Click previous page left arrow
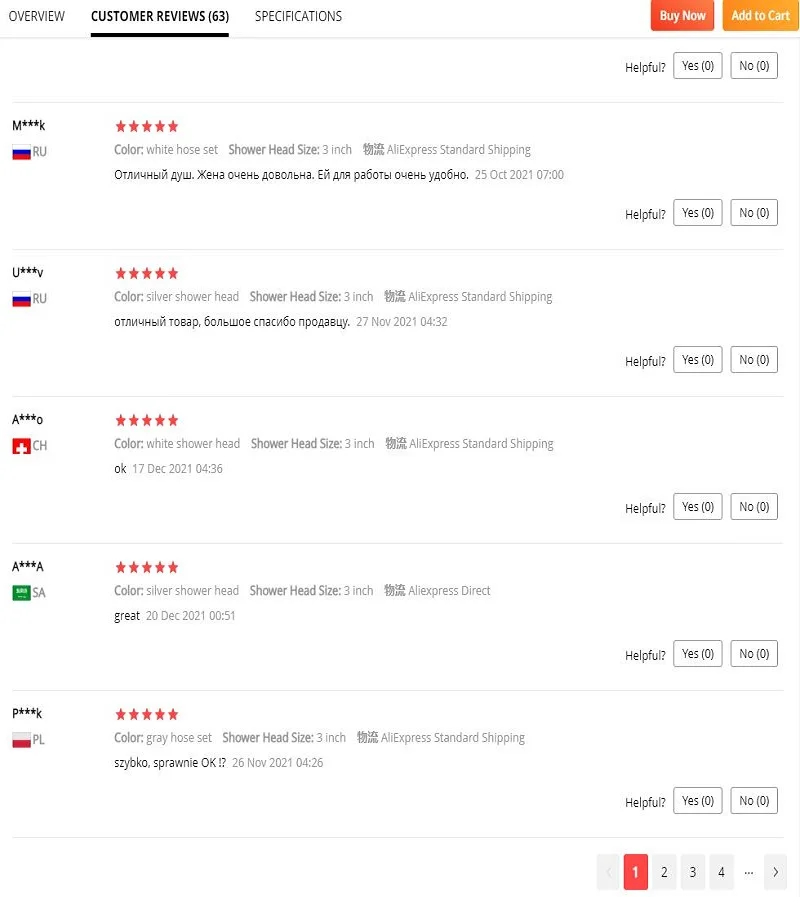This screenshot has height=897, width=800. pyautogui.click(x=607, y=872)
